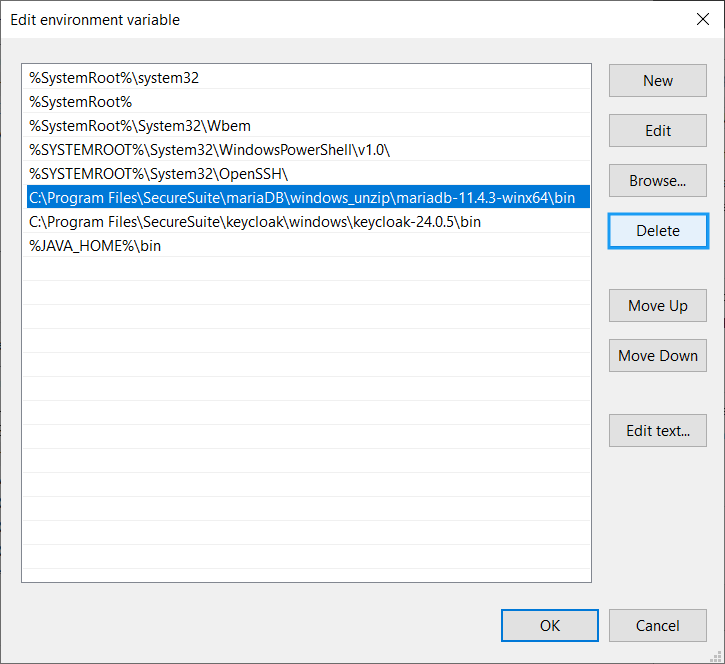Select the plain %SystemRoot% entry

point(308,102)
